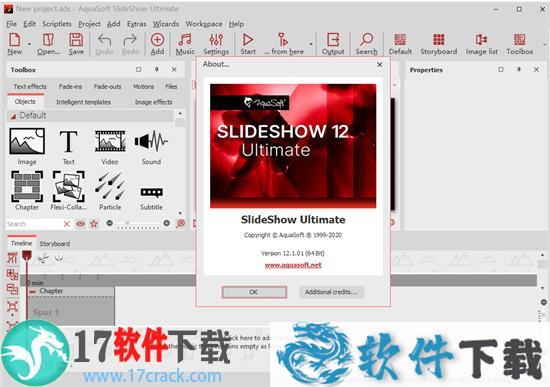Collapse the Chapter track in Timeline
The height and width of the screenshot is (387, 550).
[33, 292]
